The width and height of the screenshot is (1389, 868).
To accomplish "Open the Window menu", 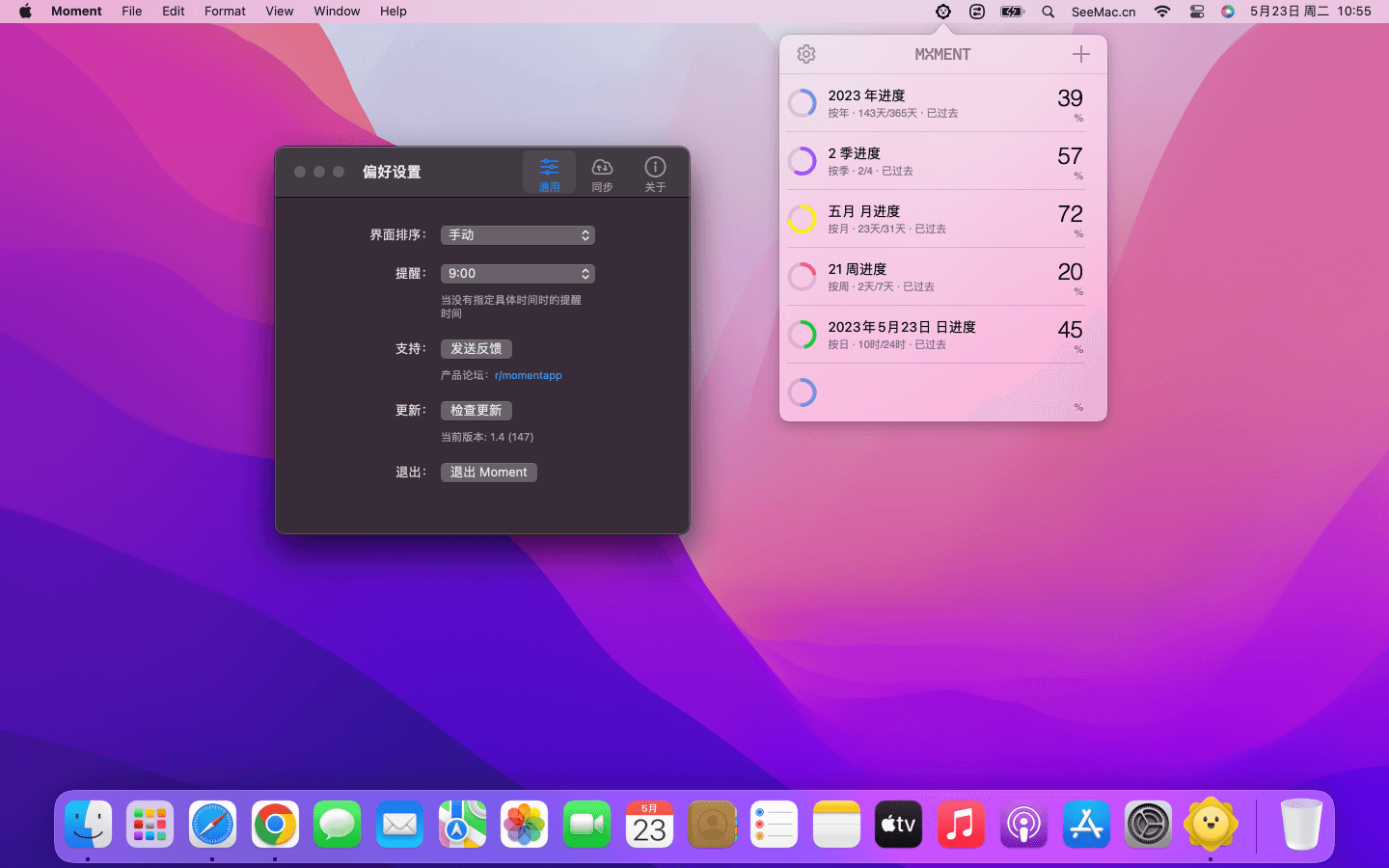I will [337, 12].
